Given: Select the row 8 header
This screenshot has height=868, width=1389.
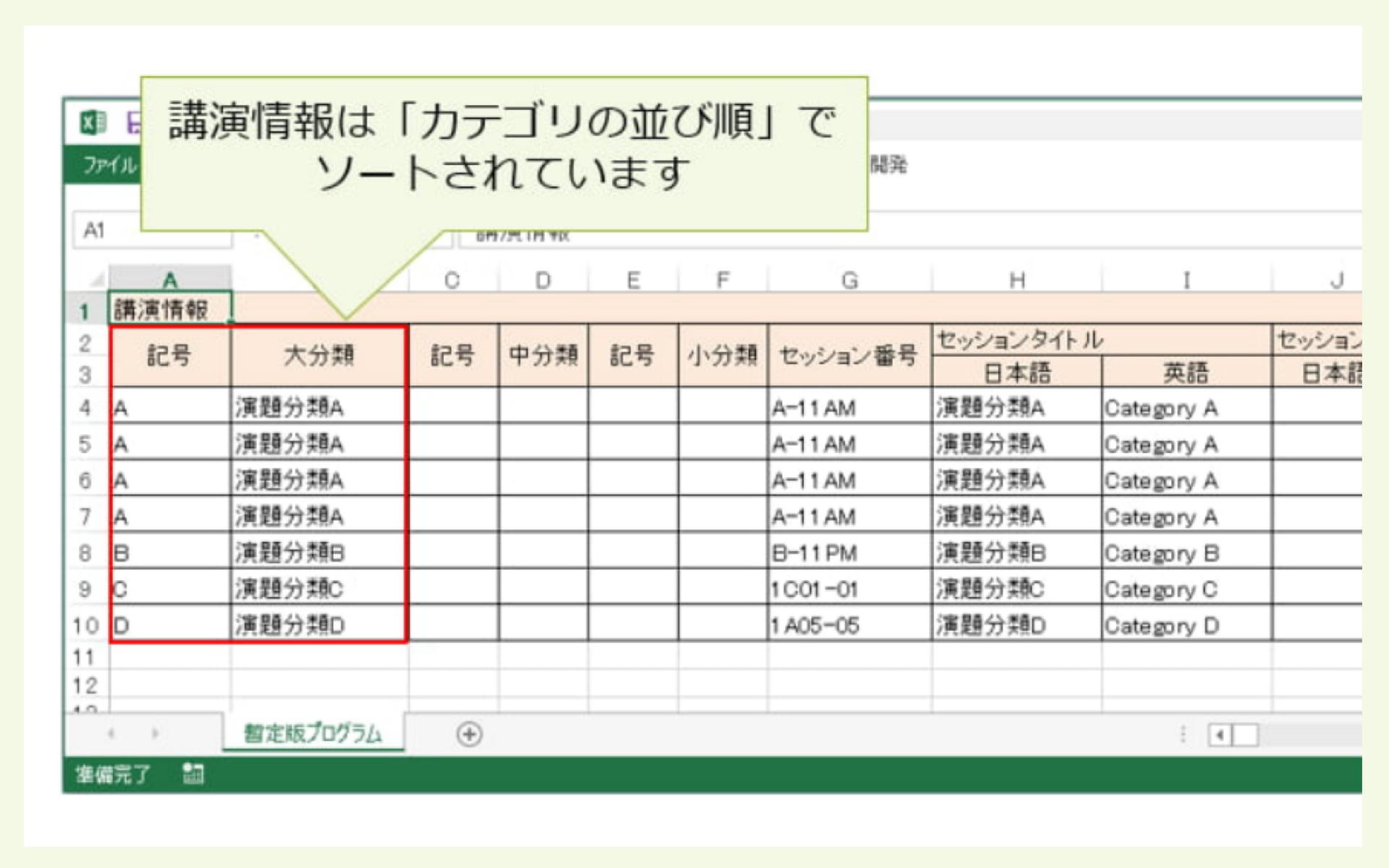Looking at the screenshot, I should coord(88,552).
